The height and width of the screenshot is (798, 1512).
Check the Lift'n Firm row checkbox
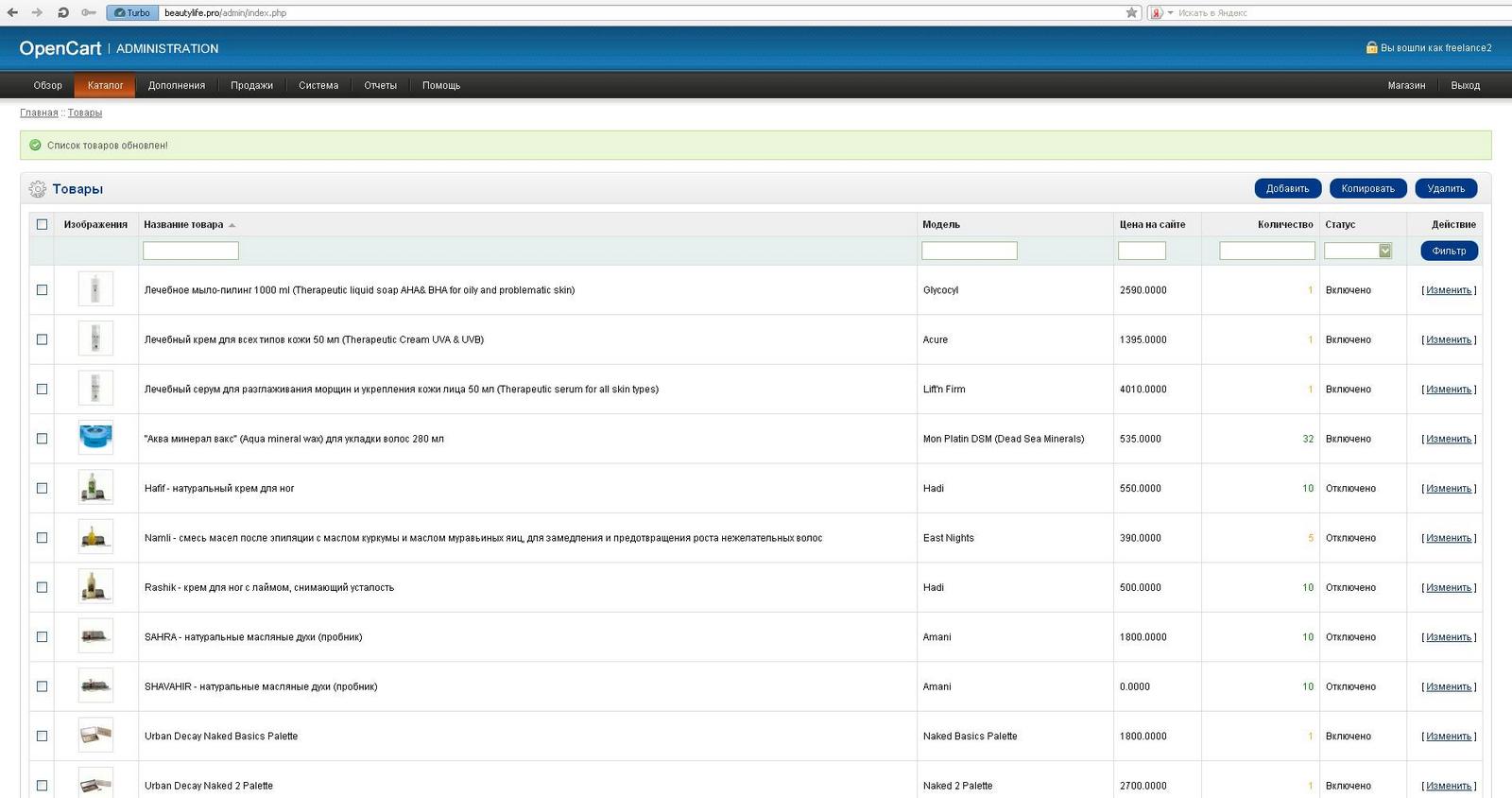(42, 389)
